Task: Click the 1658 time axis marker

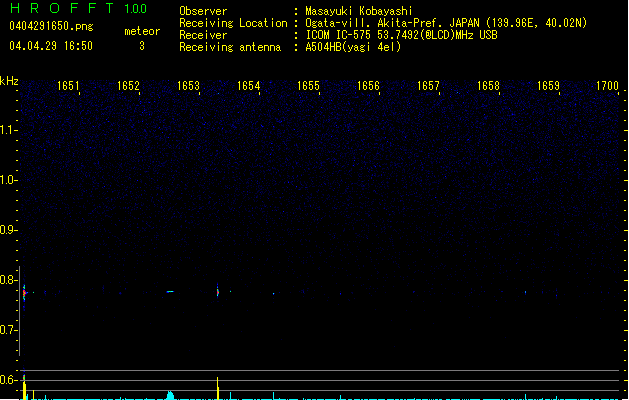Action: tap(489, 86)
